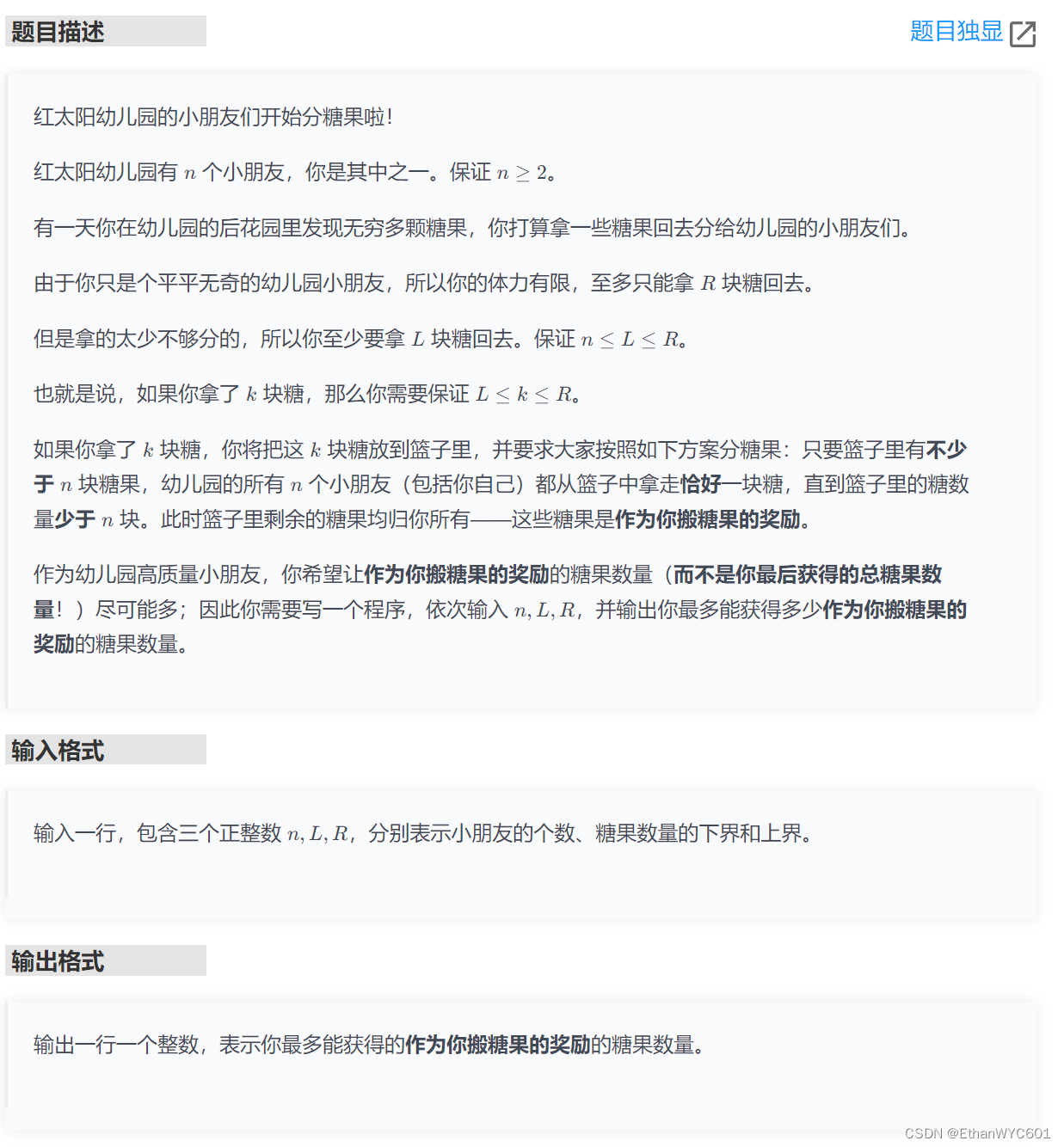
Task: Click the CSDN @EthanWYC601 watermark
Action: [977, 1133]
